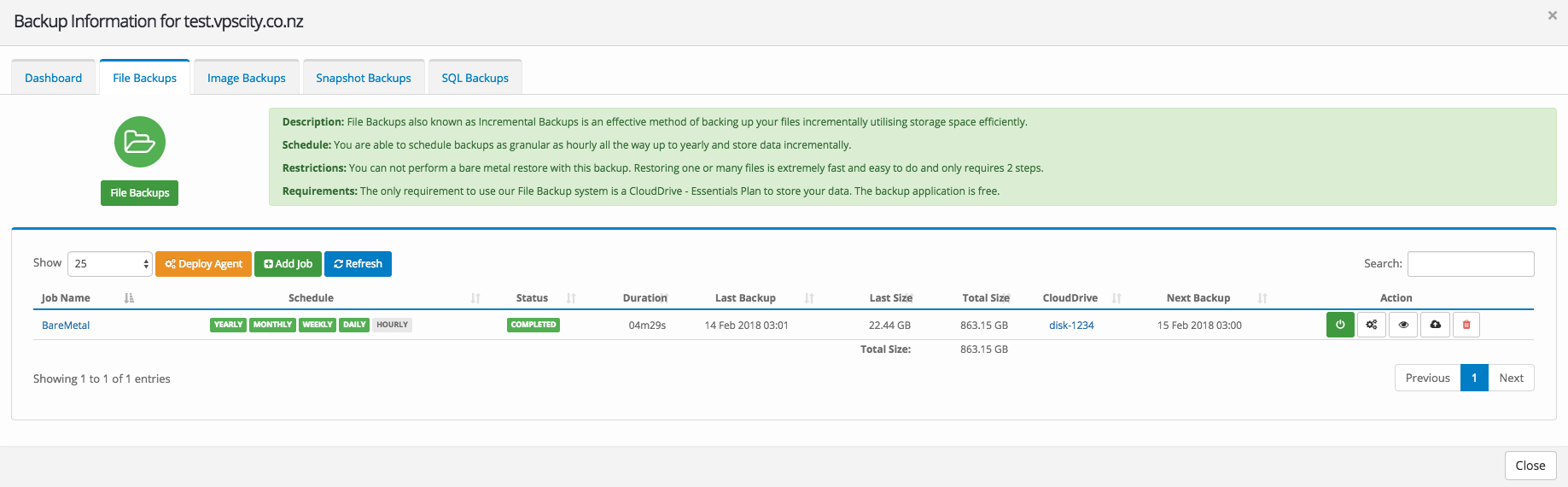Sort by Next Backup column
This screenshot has height=487, width=1568.
tap(1198, 298)
